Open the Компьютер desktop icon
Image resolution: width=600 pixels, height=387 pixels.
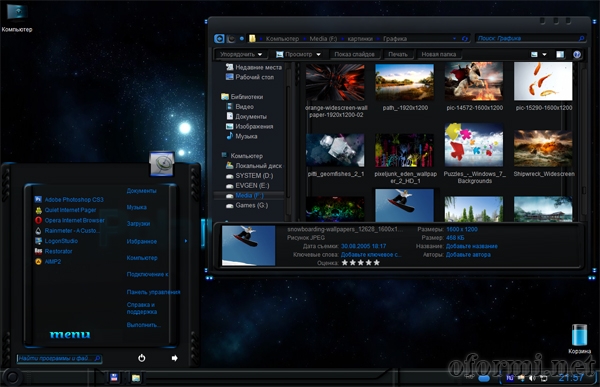pyautogui.click(x=17, y=17)
